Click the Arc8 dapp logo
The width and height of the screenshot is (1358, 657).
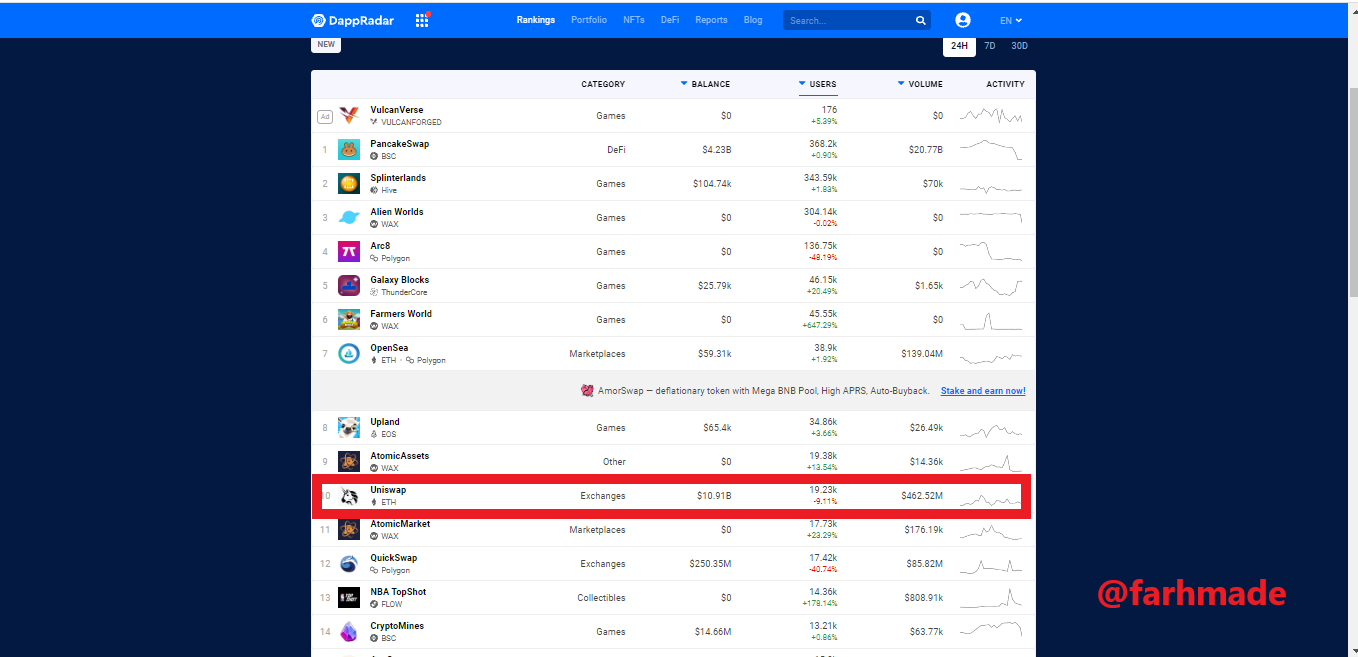(x=349, y=252)
